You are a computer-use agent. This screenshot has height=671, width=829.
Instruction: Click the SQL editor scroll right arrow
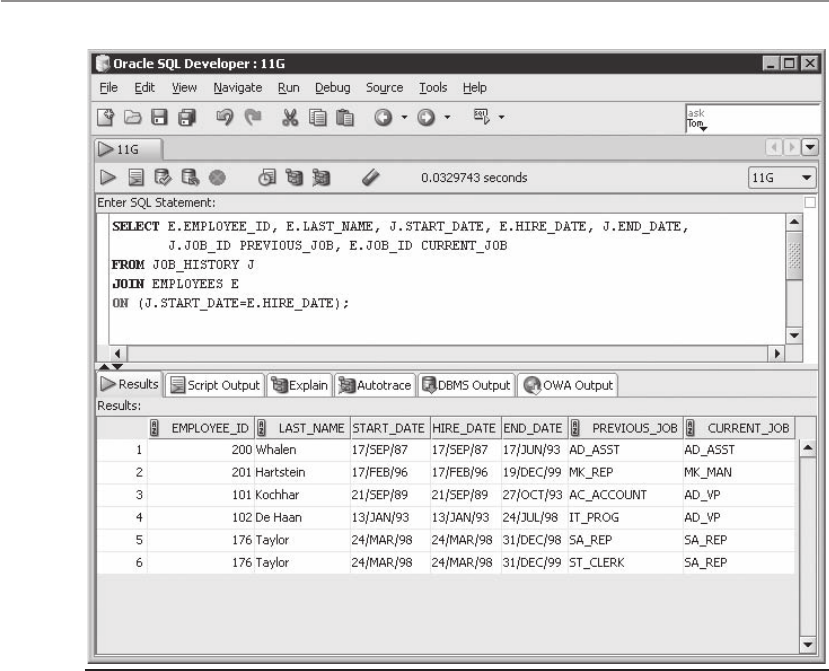[776, 353]
